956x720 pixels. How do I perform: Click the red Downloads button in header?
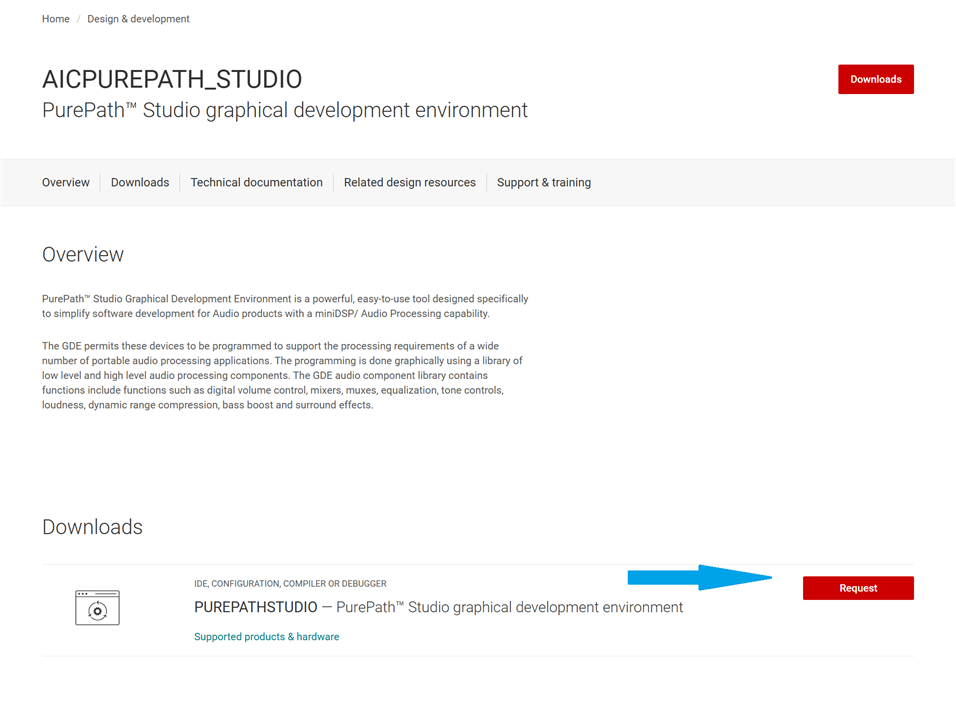(876, 79)
